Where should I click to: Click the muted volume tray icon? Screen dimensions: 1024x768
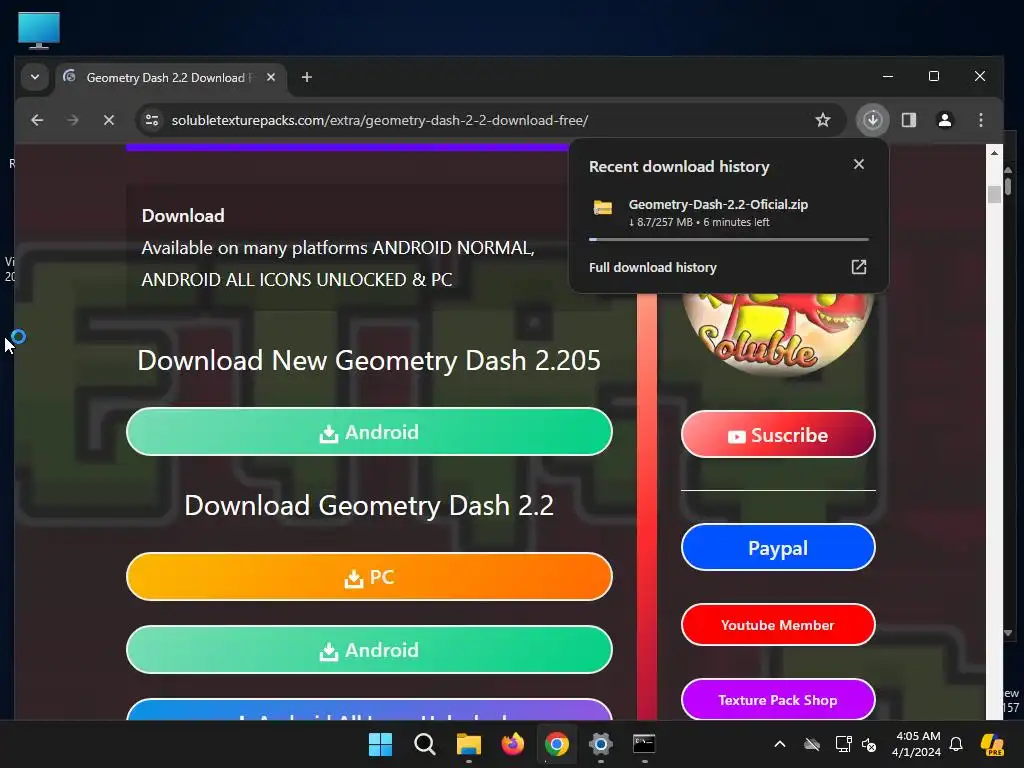click(869, 744)
